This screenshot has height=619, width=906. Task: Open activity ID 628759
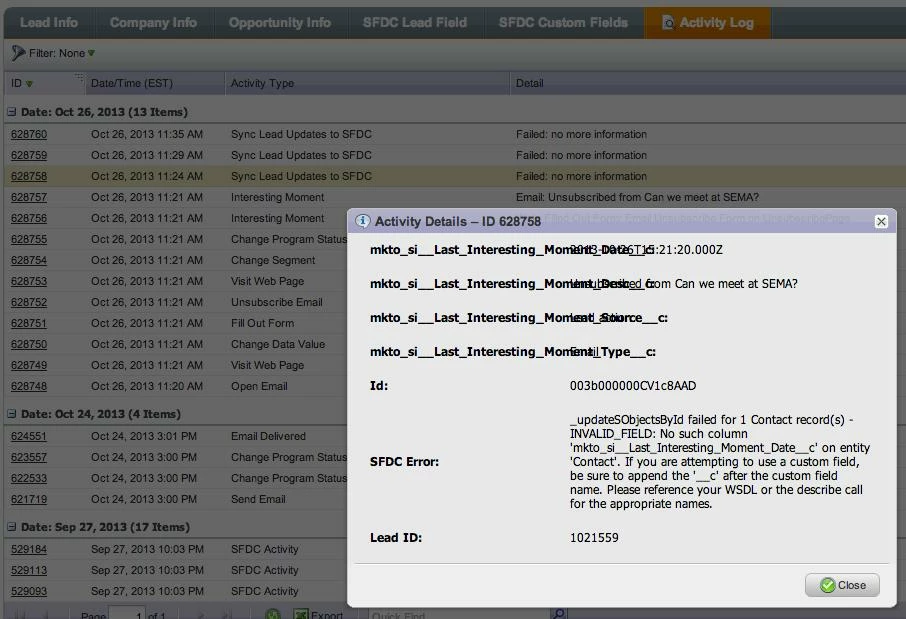point(29,155)
